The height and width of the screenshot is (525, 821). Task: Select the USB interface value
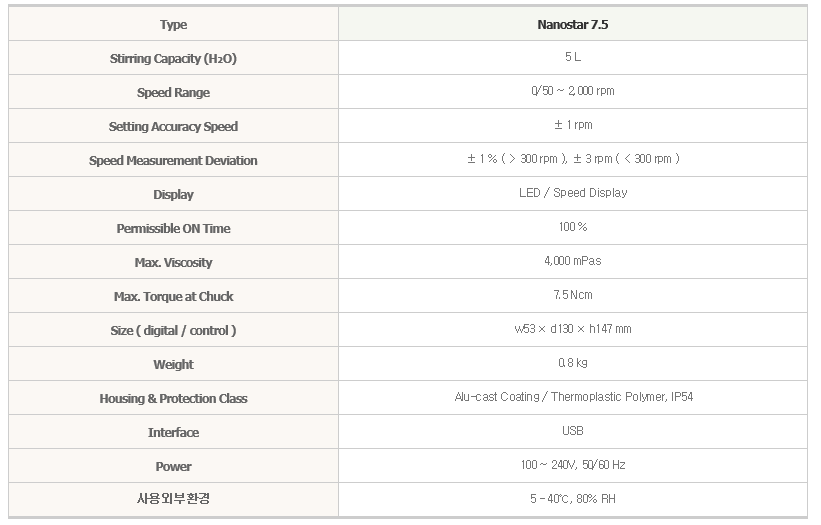point(573,431)
